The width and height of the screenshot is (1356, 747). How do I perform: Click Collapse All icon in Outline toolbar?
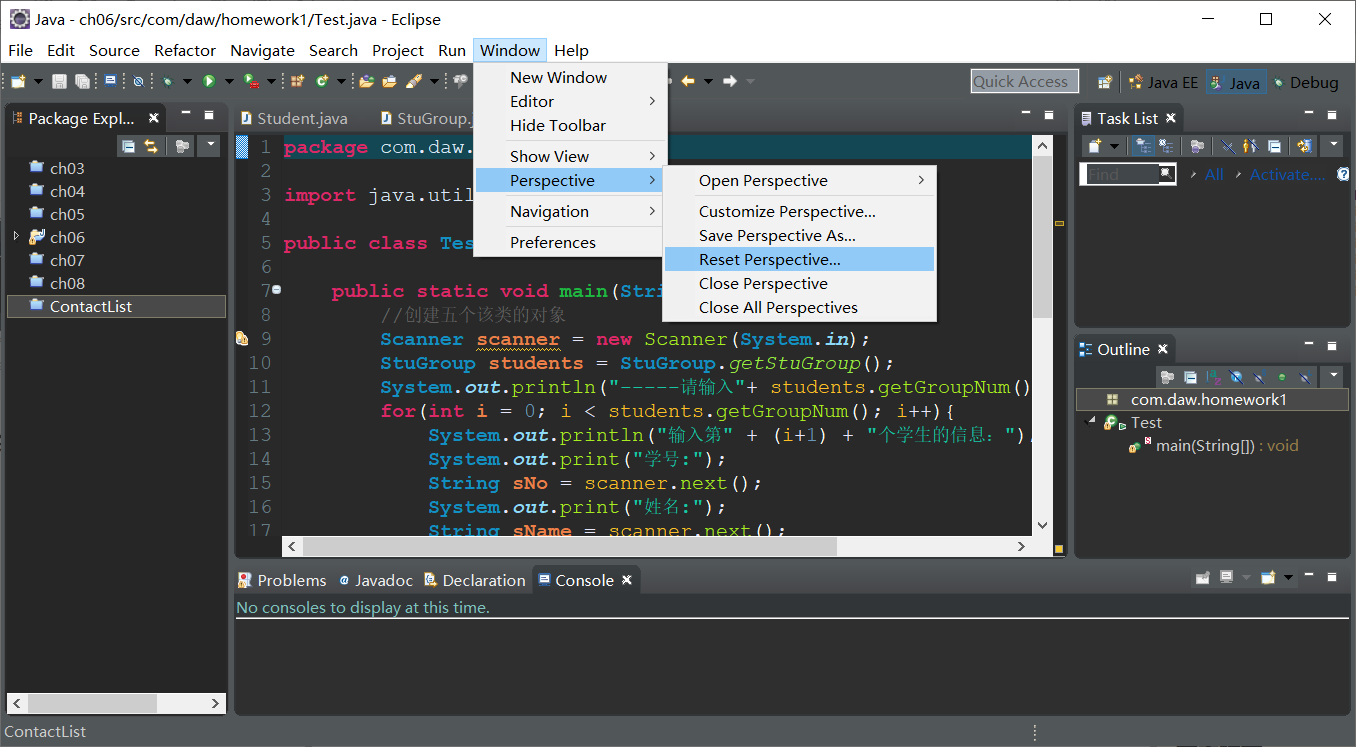[x=1191, y=377]
